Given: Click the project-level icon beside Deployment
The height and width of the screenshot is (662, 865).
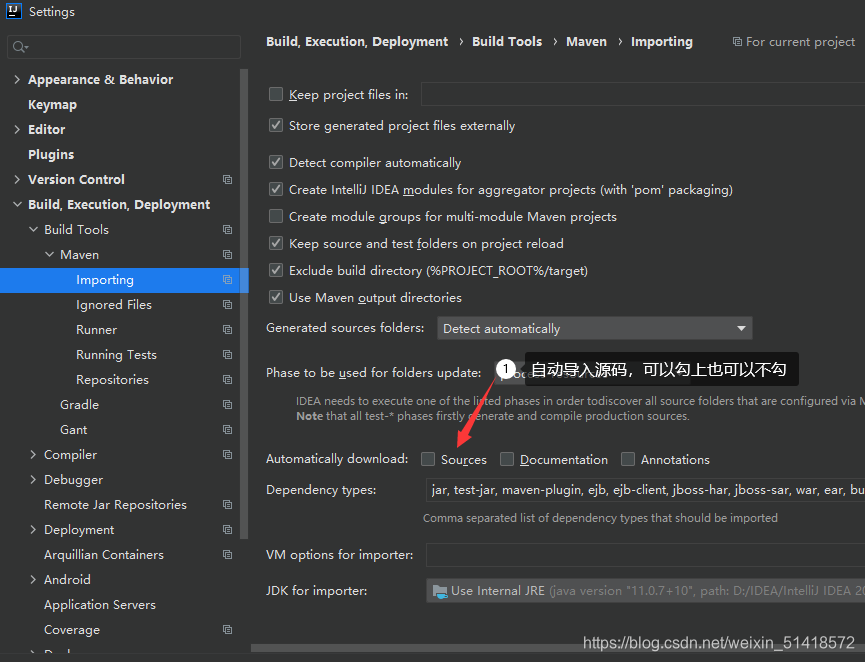Looking at the screenshot, I should pyautogui.click(x=227, y=530).
